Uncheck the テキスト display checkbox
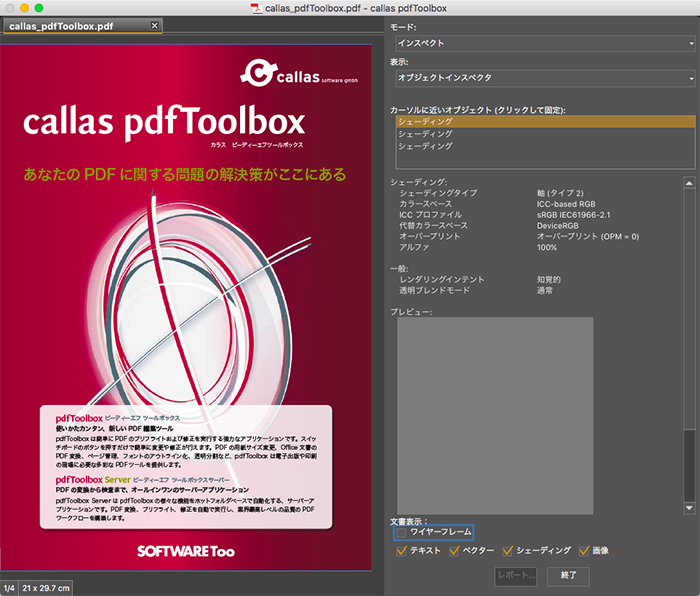 (x=401, y=550)
